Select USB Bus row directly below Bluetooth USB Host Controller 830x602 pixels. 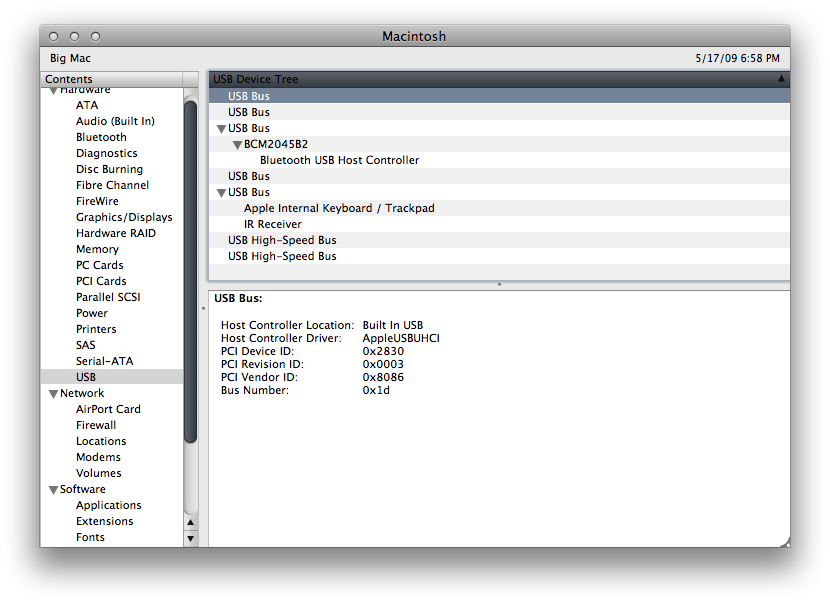(x=499, y=176)
